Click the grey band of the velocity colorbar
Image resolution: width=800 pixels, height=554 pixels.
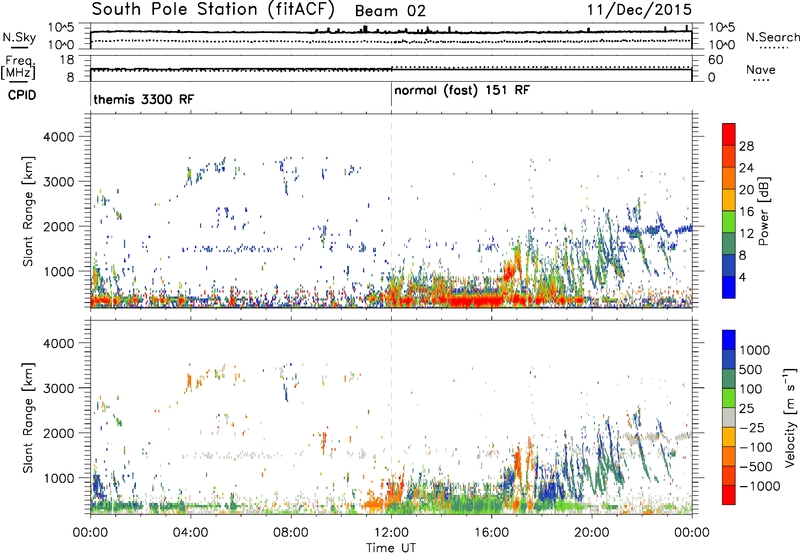[729, 418]
